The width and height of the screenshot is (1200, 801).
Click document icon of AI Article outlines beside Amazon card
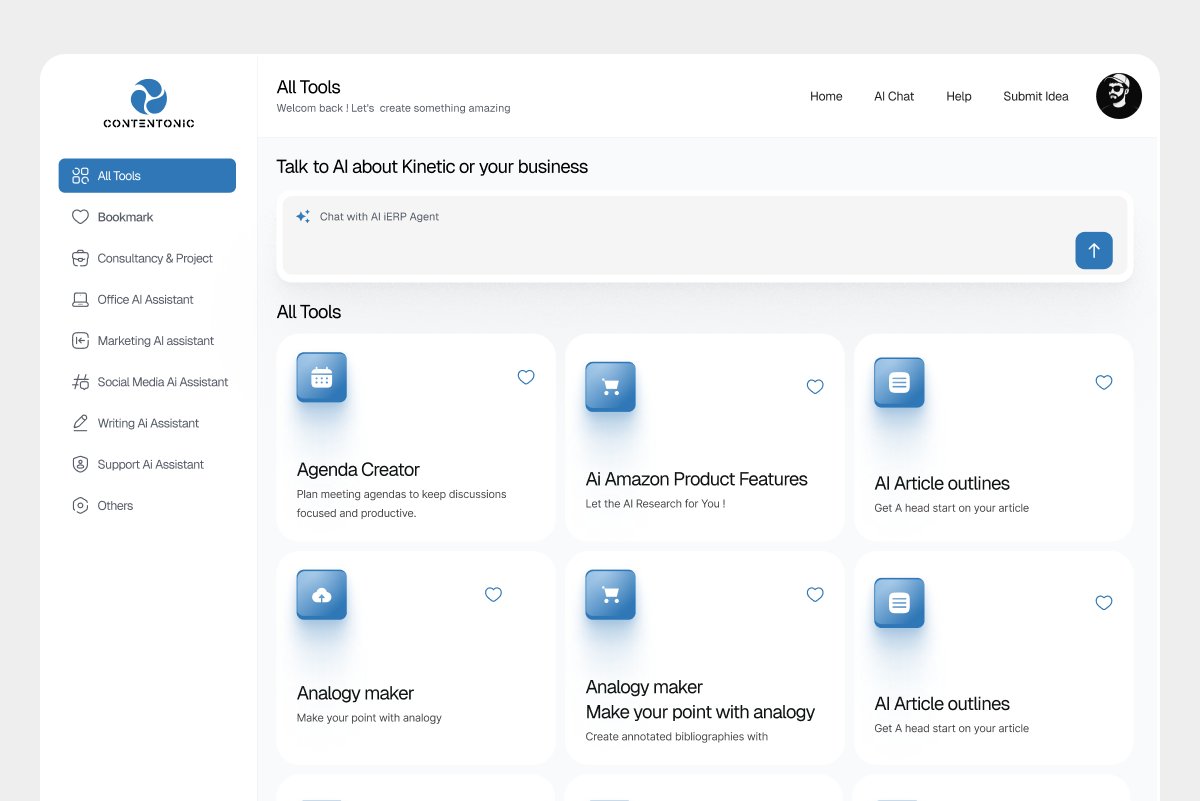899,382
